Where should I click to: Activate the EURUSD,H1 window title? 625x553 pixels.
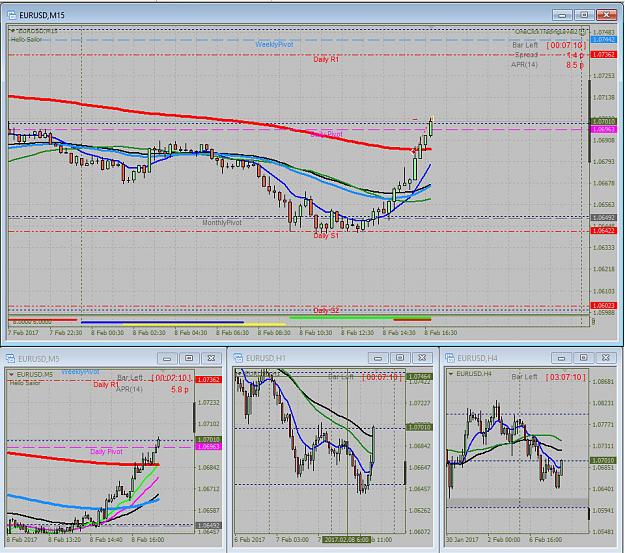point(266,358)
